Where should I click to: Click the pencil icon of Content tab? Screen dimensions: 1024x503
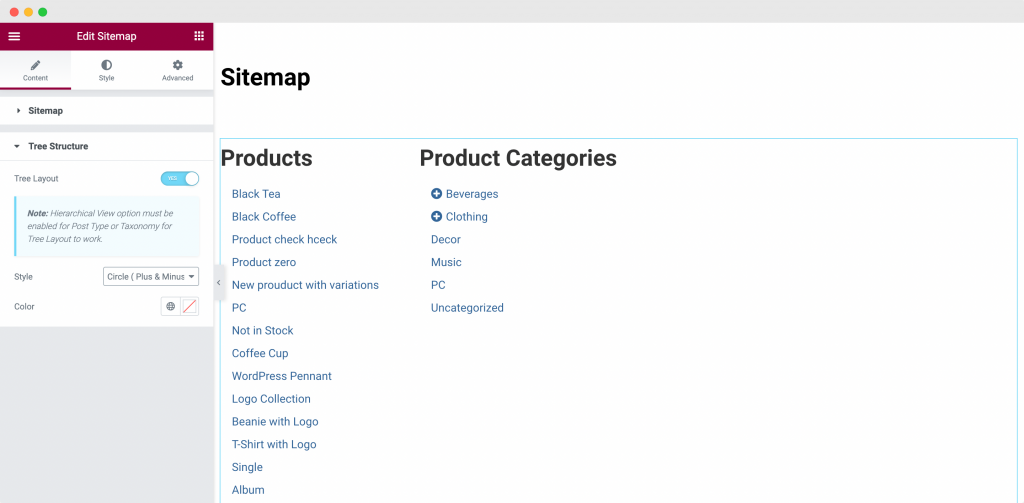tap(35, 65)
